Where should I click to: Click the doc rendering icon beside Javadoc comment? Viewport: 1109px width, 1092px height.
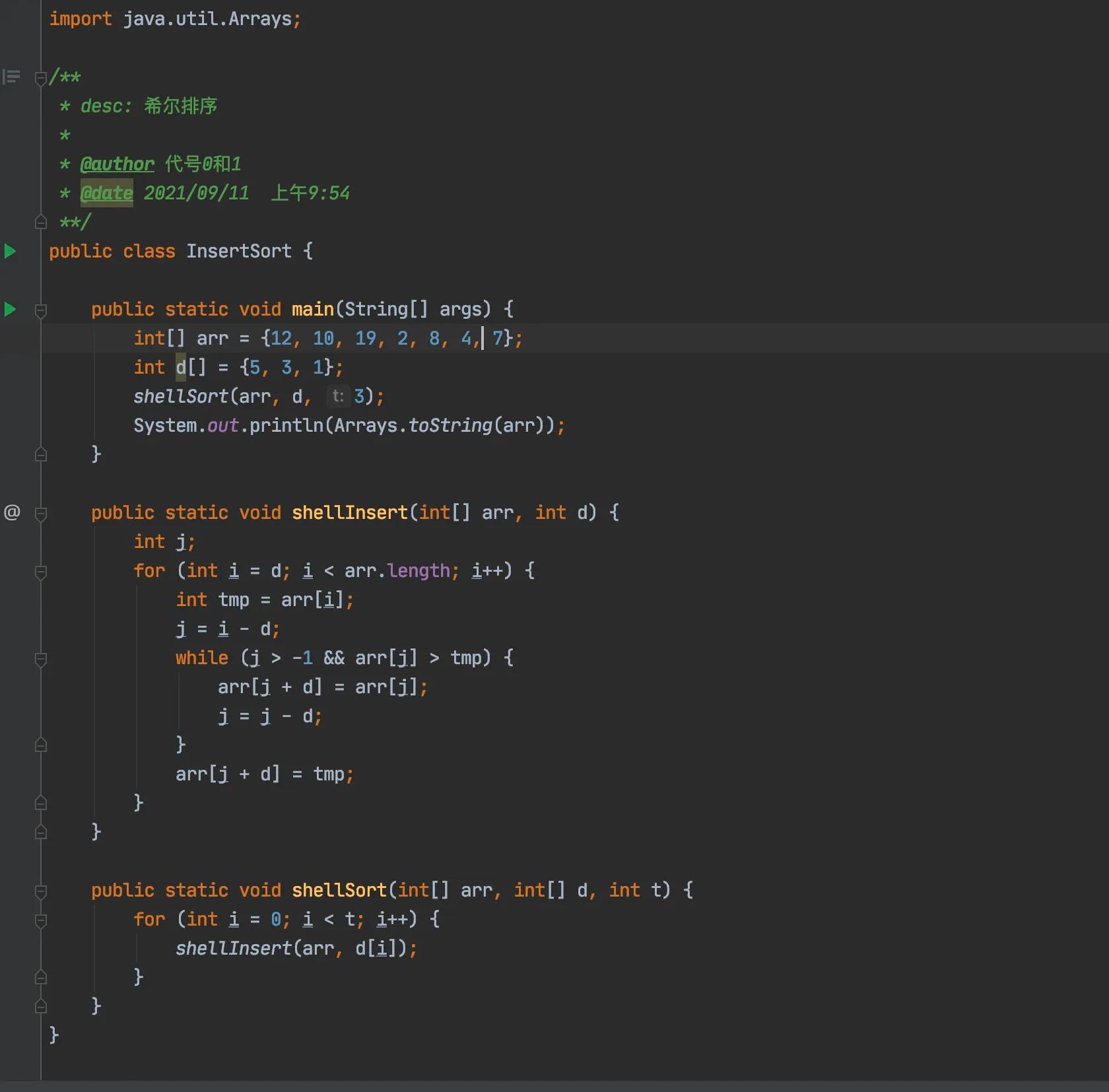(12, 77)
